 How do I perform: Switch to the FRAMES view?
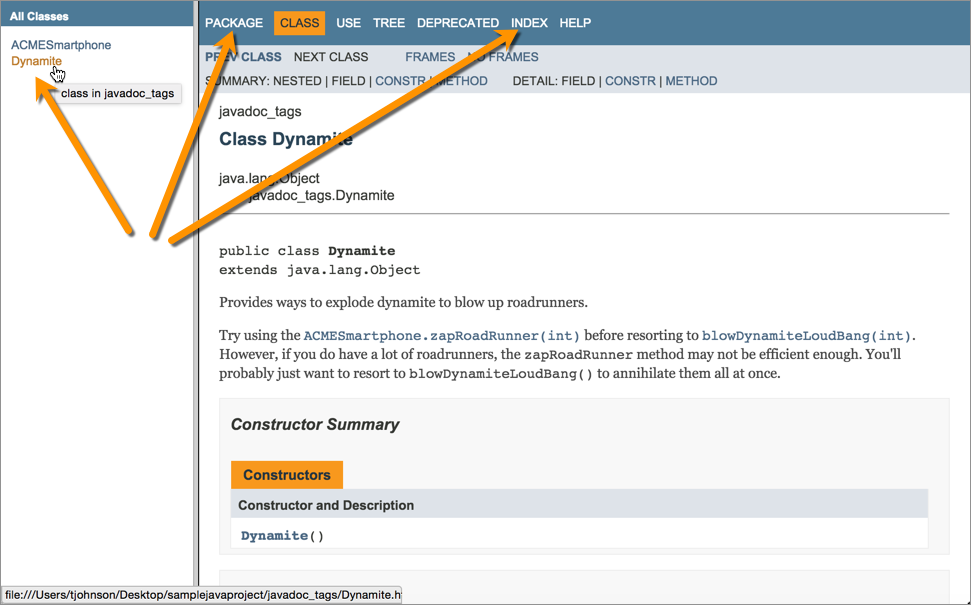point(430,57)
